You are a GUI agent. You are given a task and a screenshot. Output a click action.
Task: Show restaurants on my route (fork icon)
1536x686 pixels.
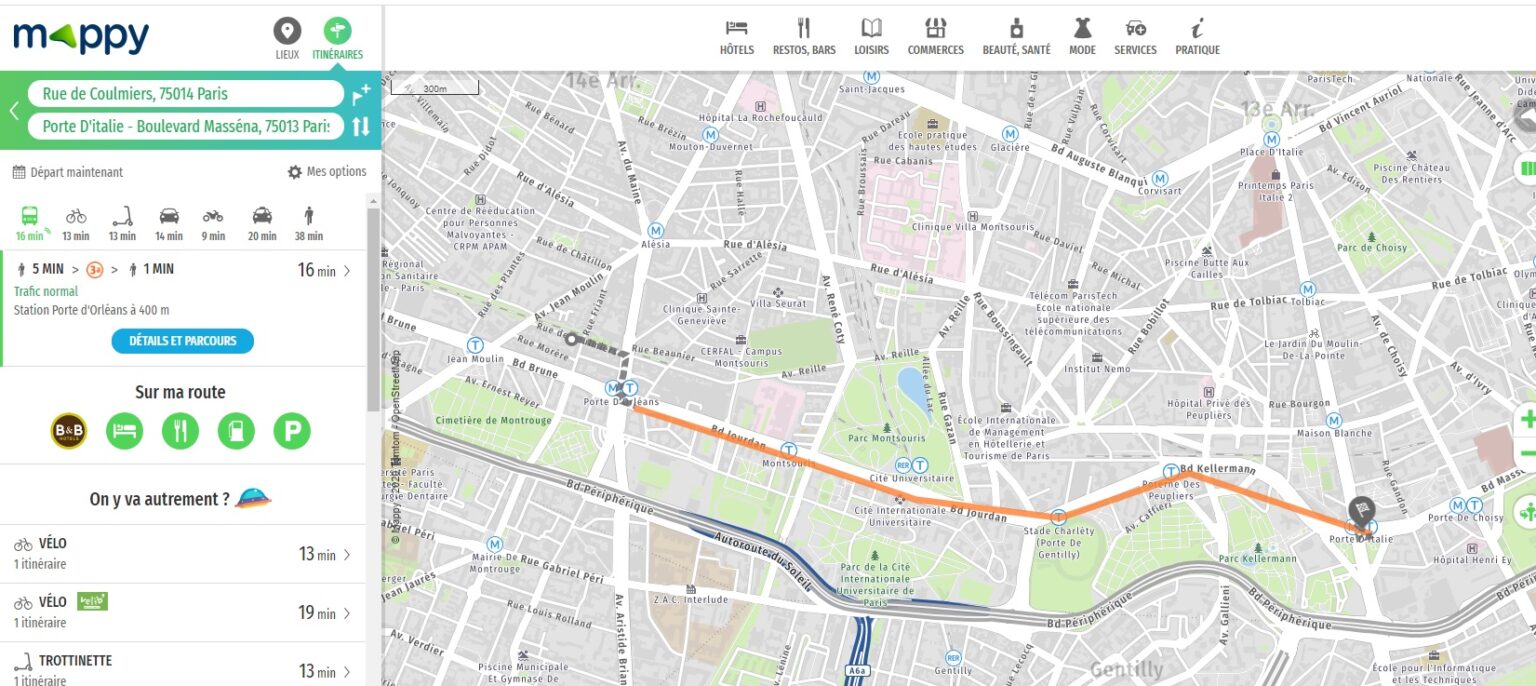[x=181, y=431]
